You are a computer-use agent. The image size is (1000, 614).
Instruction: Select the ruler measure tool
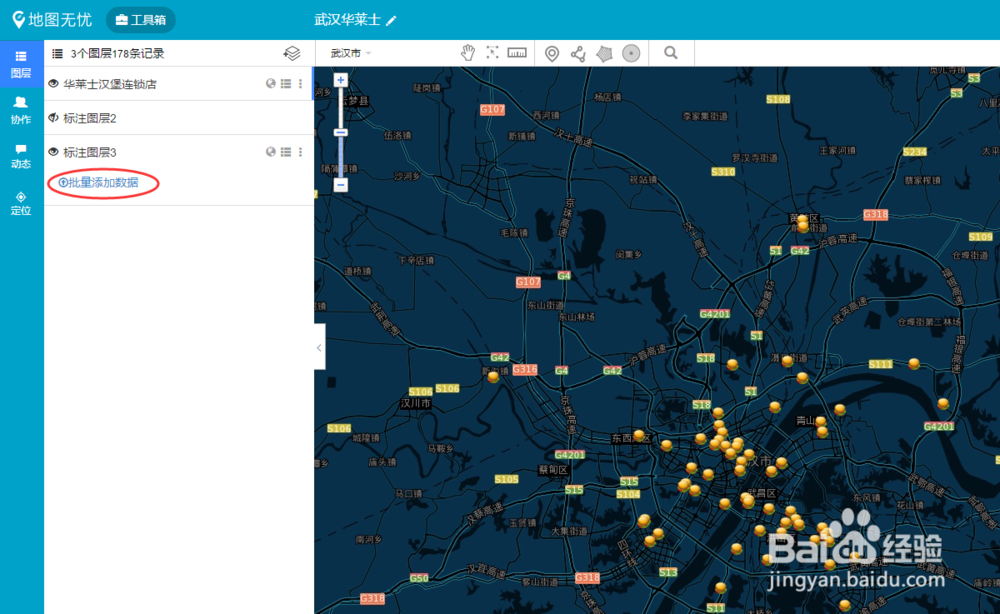pos(517,53)
